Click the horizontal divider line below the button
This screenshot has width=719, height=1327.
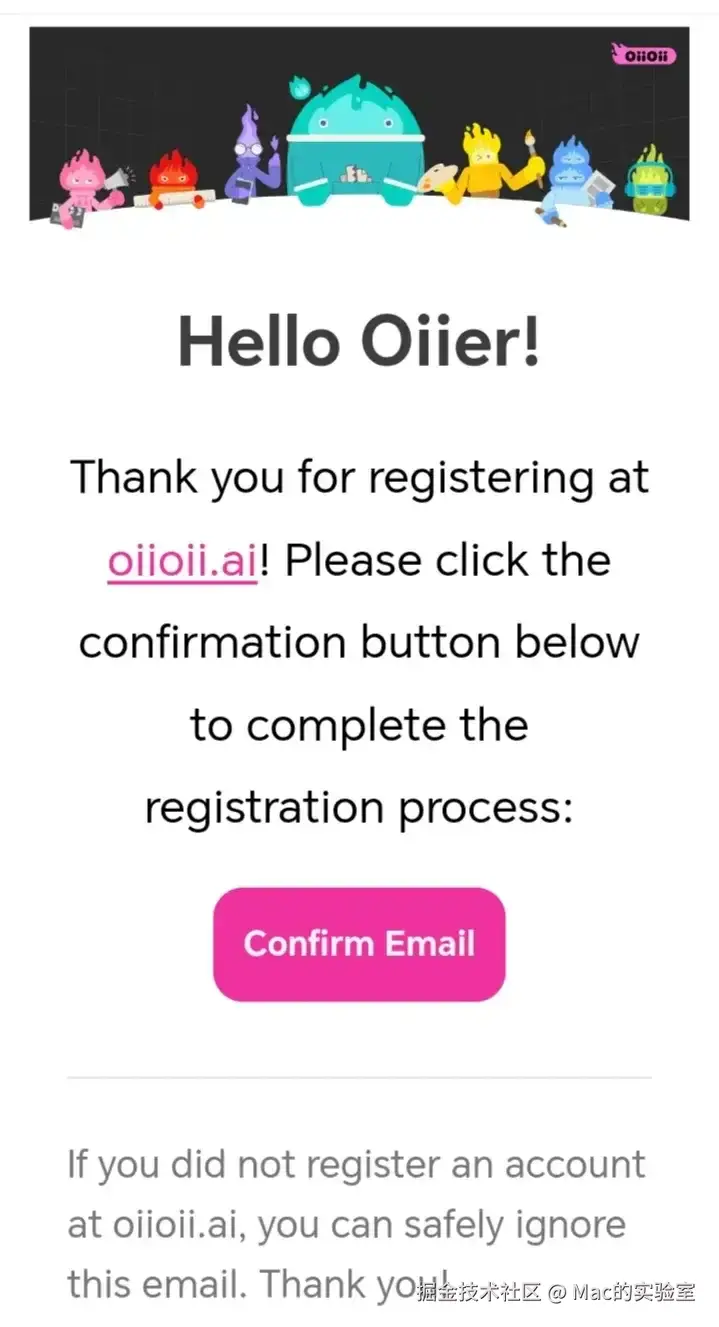click(359, 1078)
